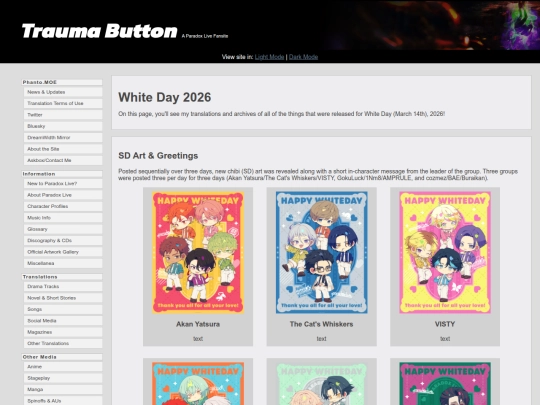Open the text link under VISTY
540x405 pixels.
coord(445,339)
